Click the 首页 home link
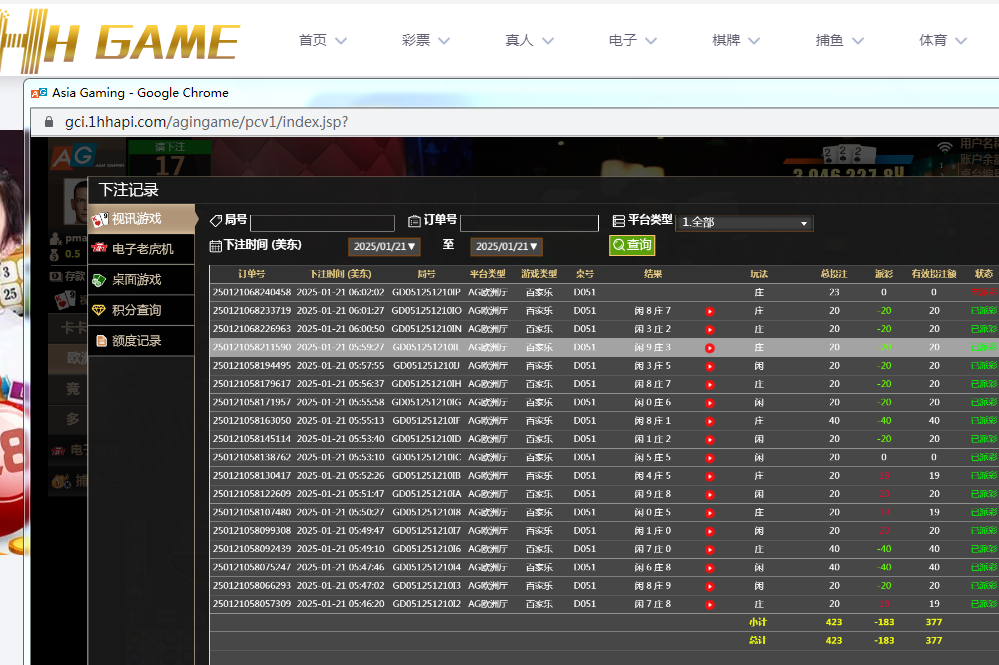999x665 pixels. (322, 41)
